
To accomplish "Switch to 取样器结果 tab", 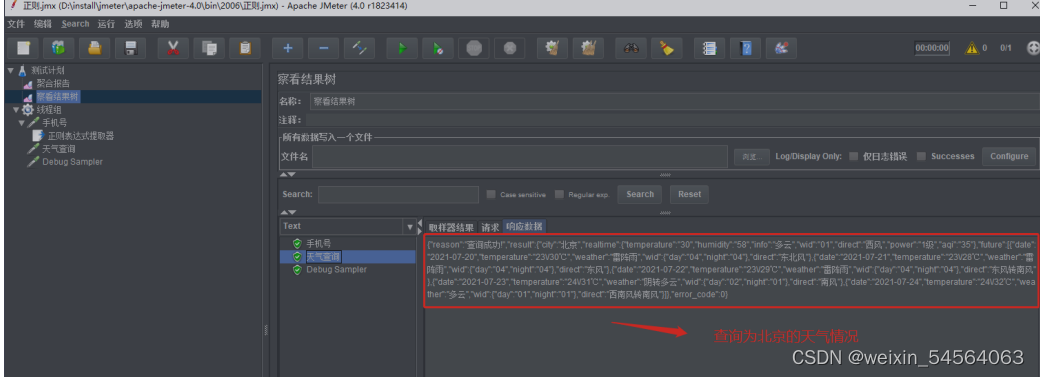I will pyautogui.click(x=451, y=227).
